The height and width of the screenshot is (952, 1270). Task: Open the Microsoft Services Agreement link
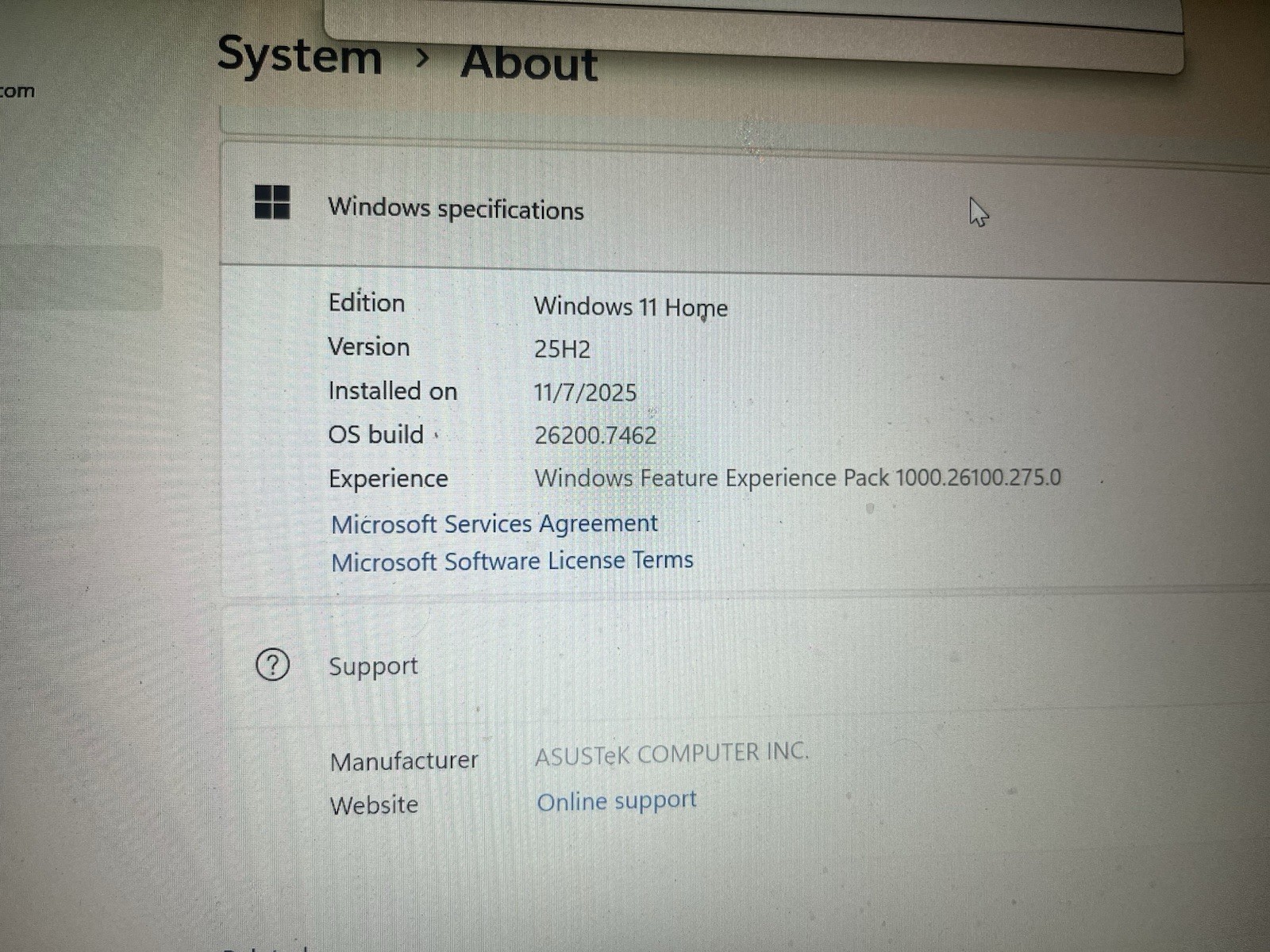click(x=494, y=524)
